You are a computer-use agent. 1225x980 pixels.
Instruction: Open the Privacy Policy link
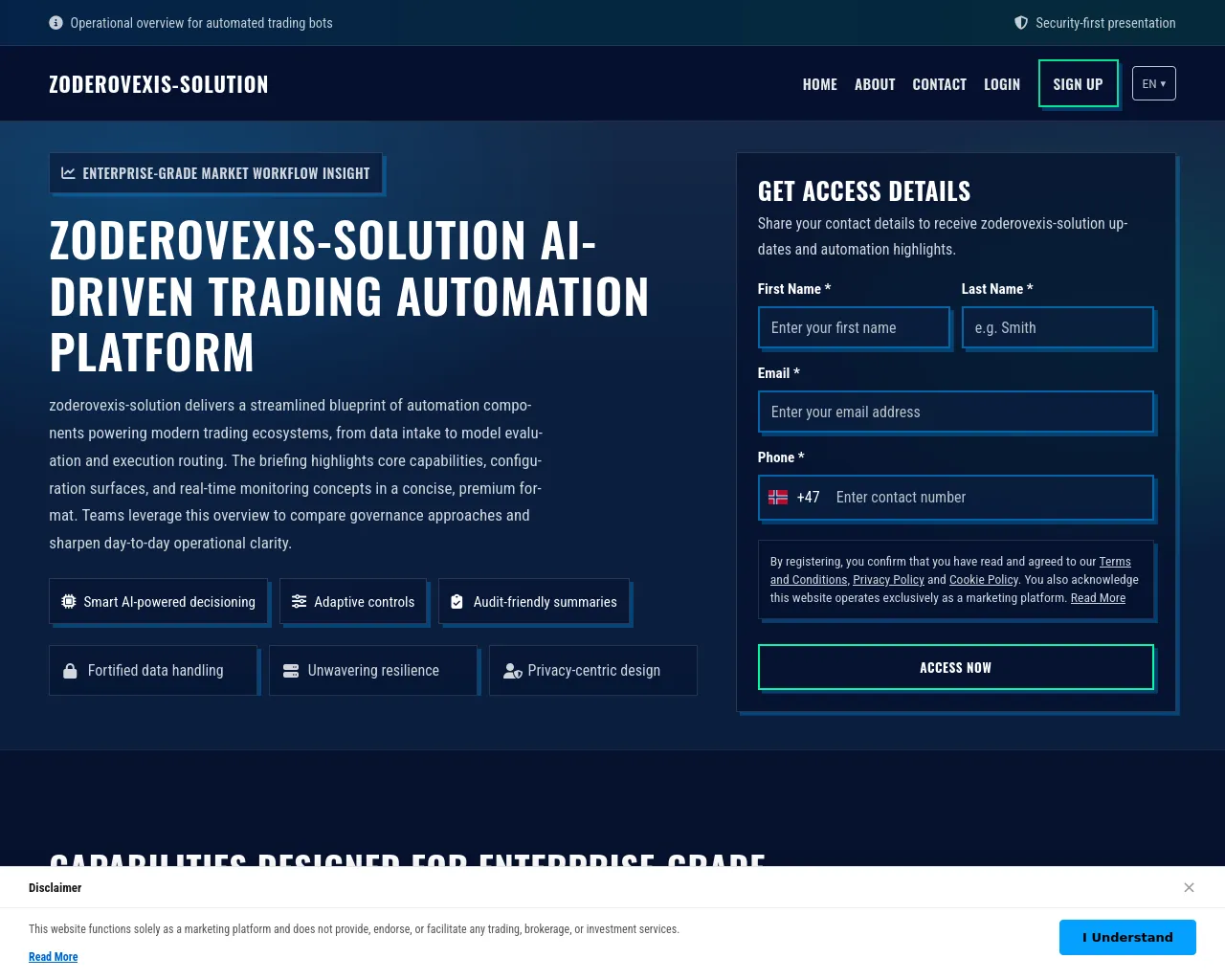click(888, 580)
